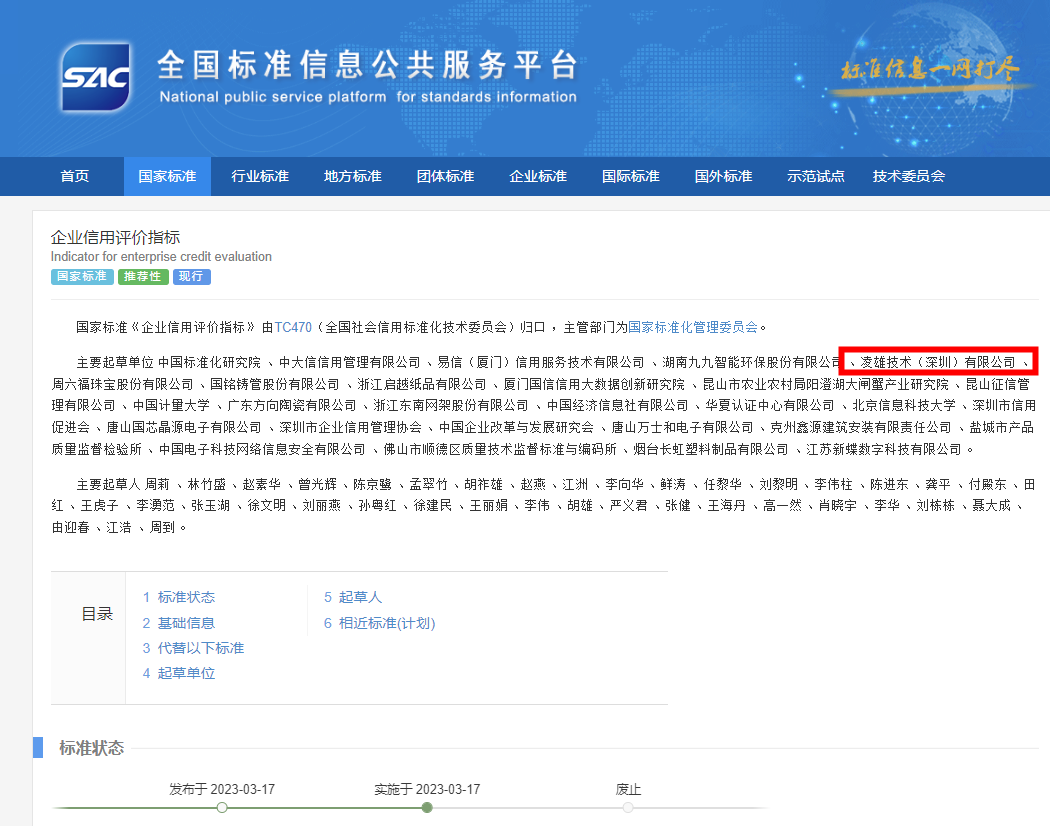Open the 国外标准 tab
Image resolution: width=1050 pixels, height=826 pixels.
click(723, 176)
